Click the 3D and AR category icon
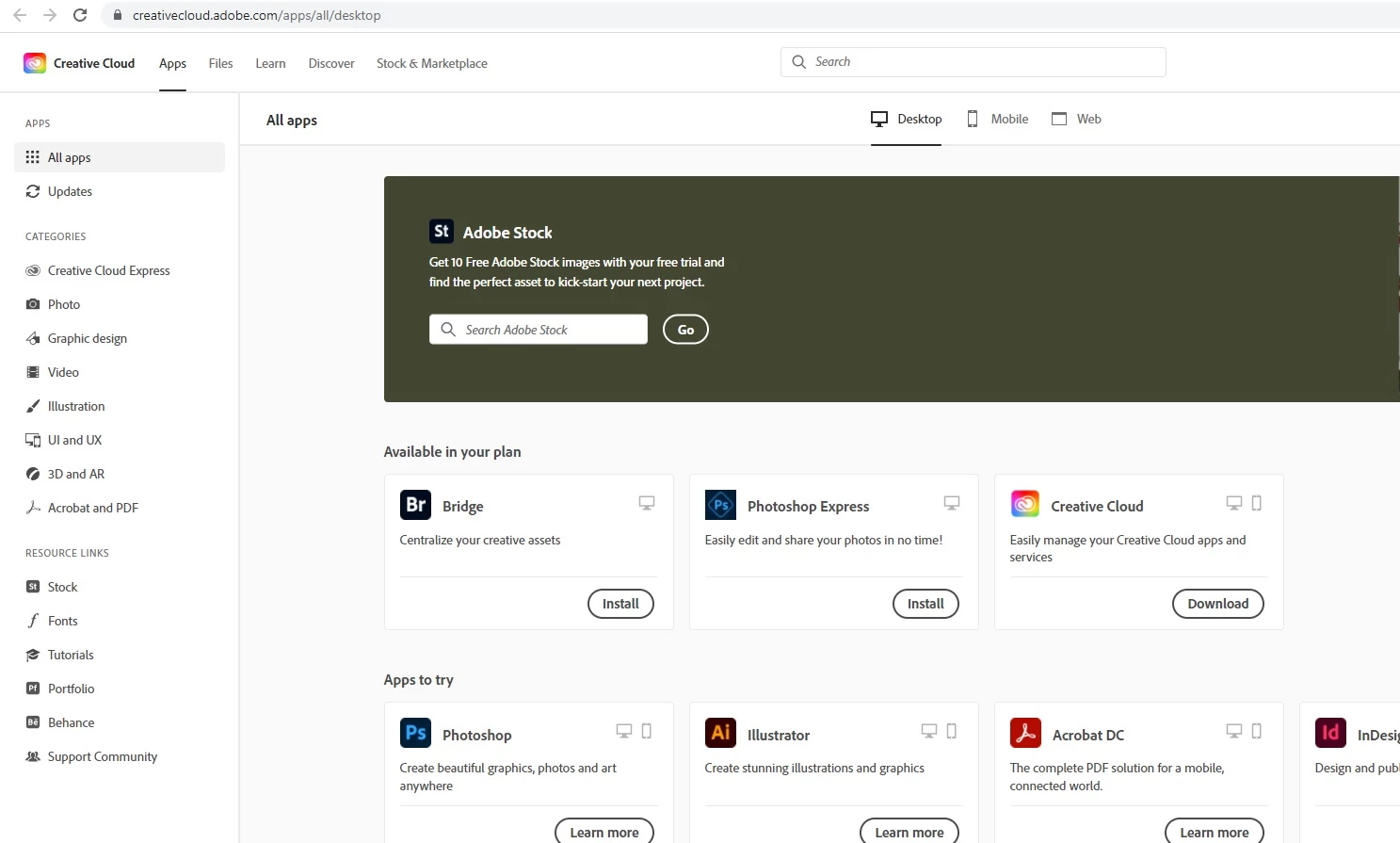Screen dimensions: 1400x843 33,474
